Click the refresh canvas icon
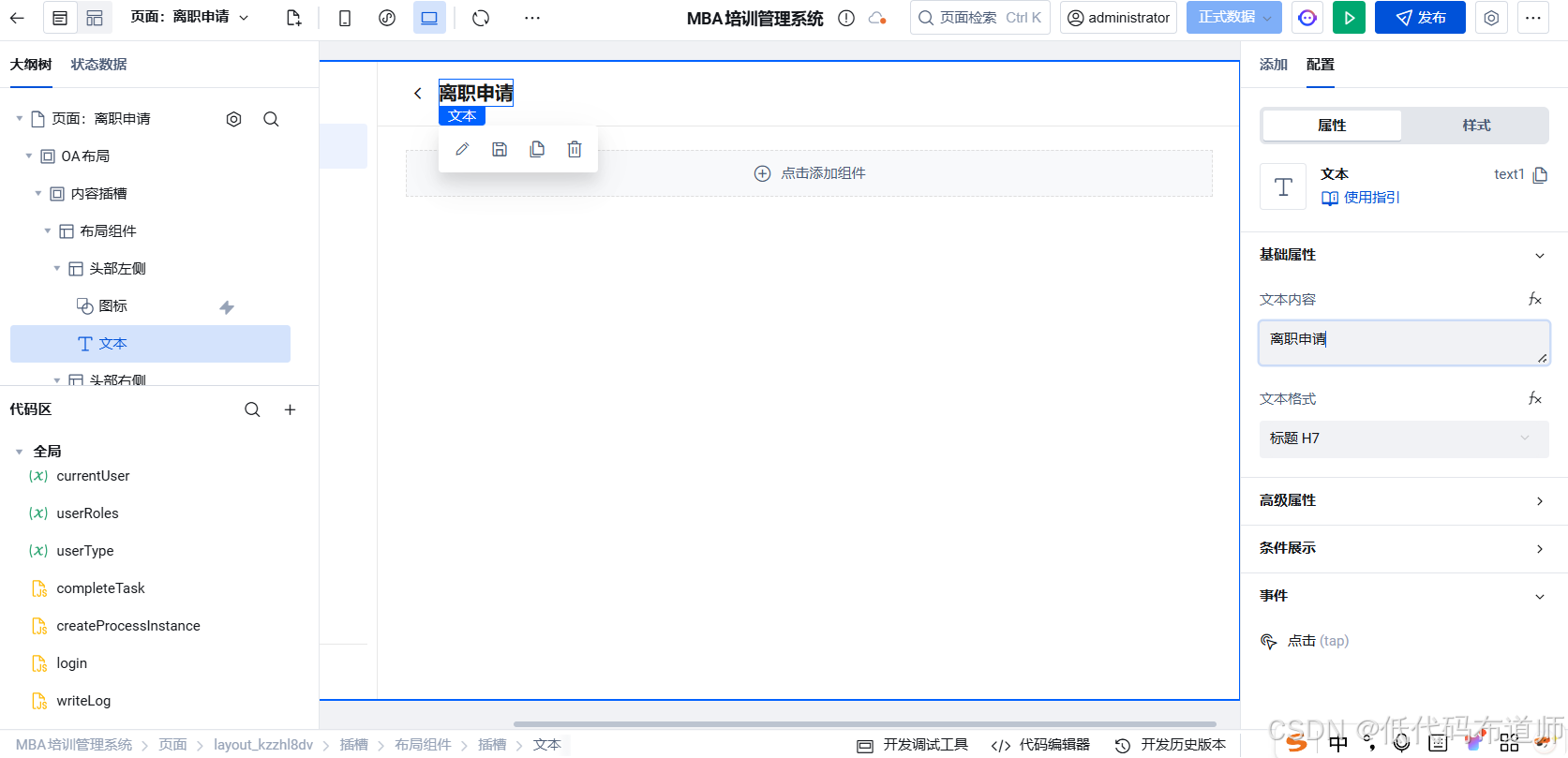The width and height of the screenshot is (1568, 758). tap(481, 18)
